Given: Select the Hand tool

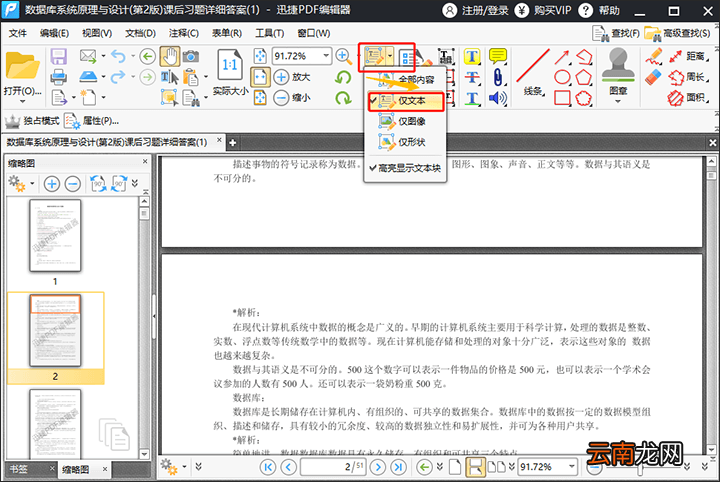Looking at the screenshot, I should coord(169,56).
